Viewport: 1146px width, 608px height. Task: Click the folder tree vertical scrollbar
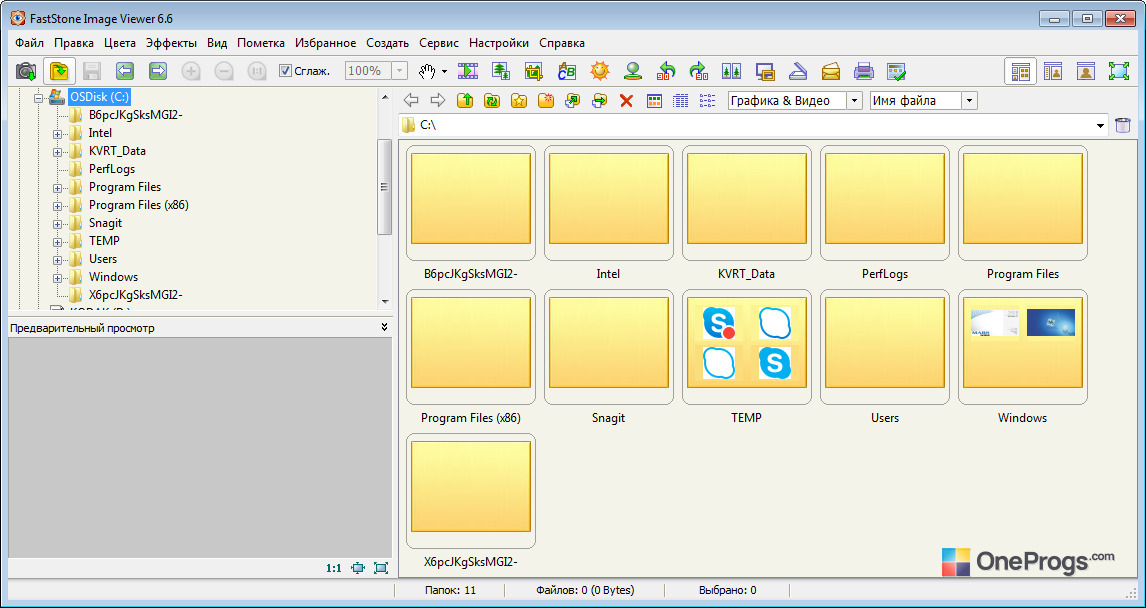tap(384, 186)
